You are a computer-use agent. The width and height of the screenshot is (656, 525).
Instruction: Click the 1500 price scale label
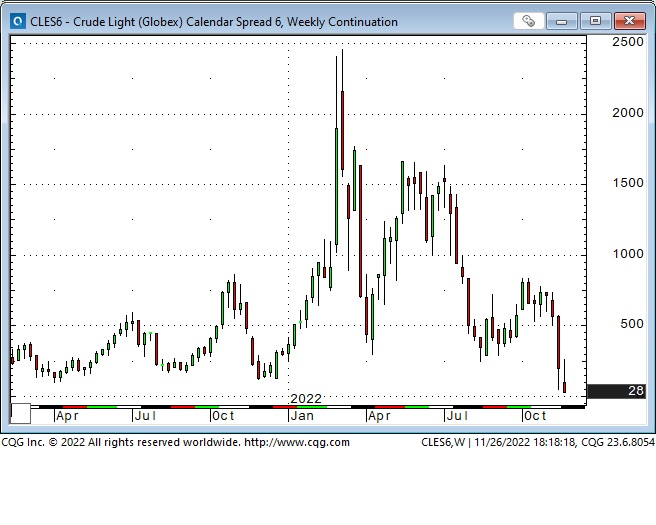628,183
